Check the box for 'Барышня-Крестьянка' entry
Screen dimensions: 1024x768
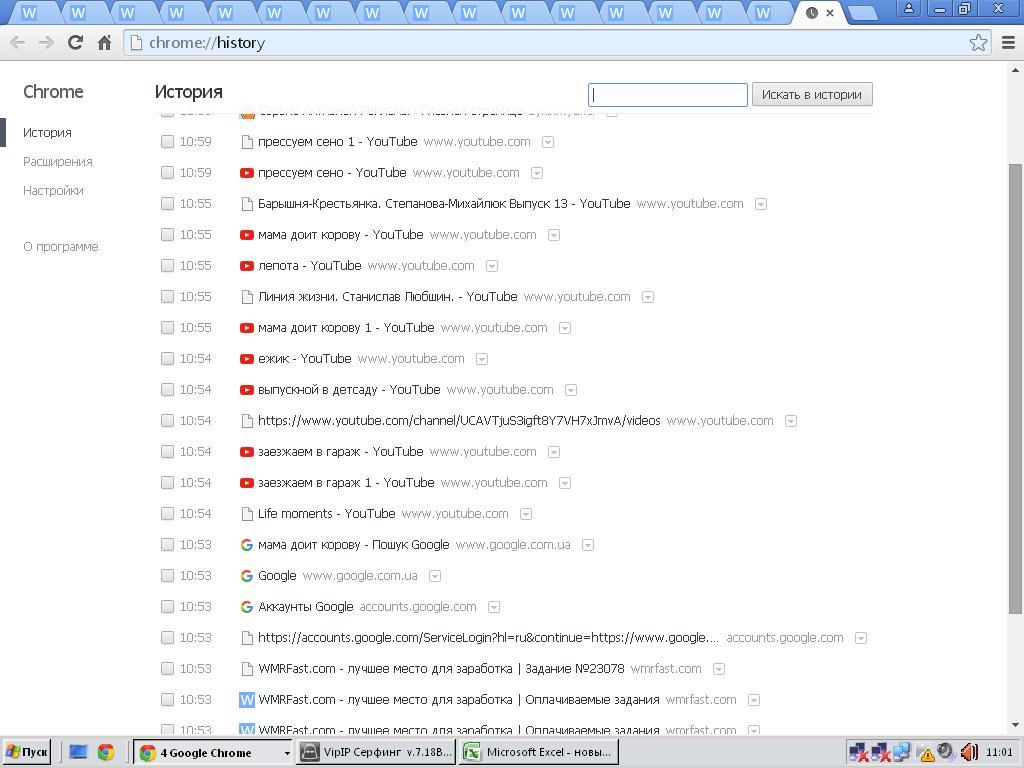(167, 204)
